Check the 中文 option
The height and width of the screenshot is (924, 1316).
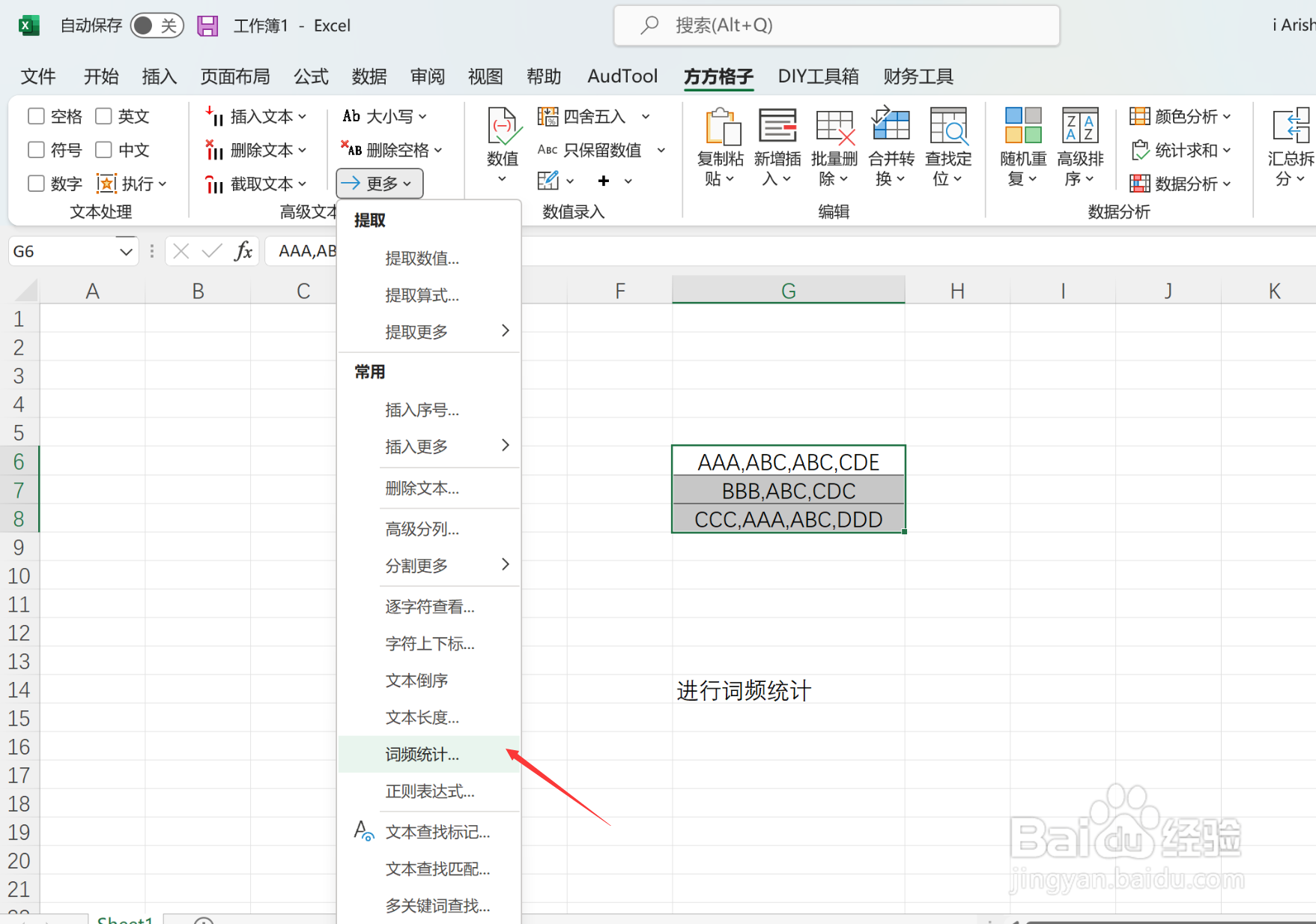tap(103, 149)
